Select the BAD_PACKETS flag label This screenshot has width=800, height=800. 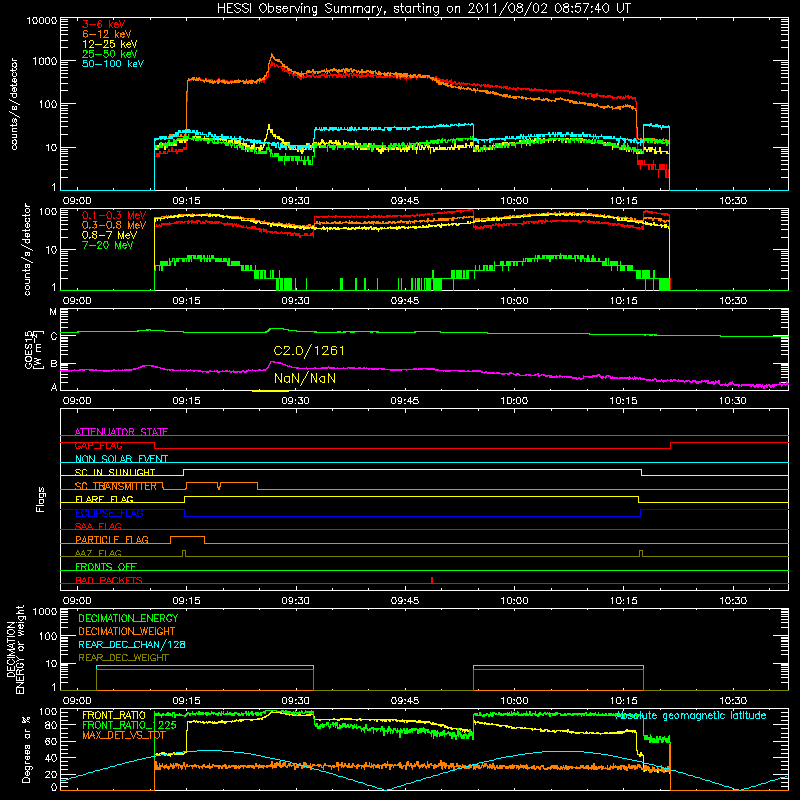coord(109,580)
